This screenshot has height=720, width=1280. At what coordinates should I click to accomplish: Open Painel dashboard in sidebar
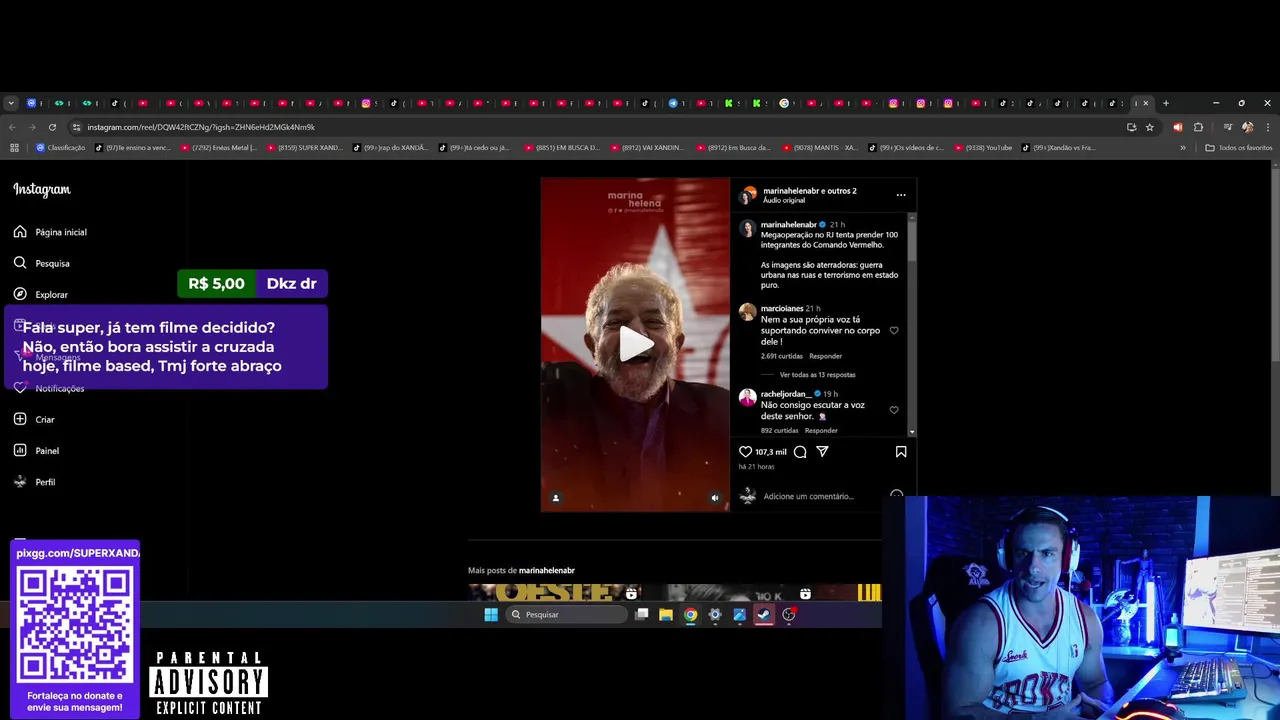click(36, 450)
